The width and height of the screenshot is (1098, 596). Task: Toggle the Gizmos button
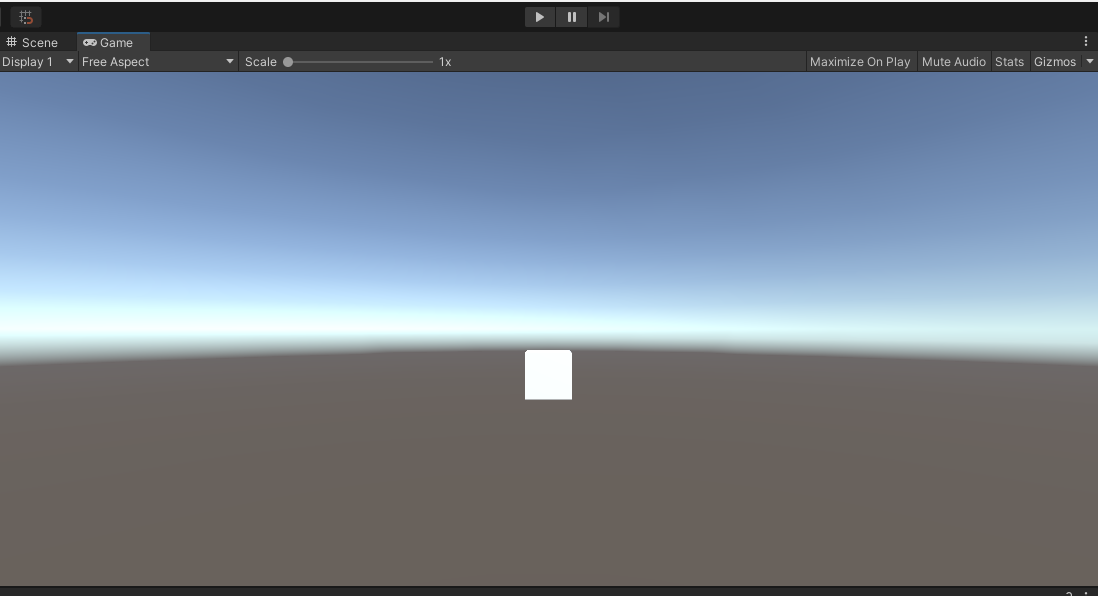tap(1054, 62)
